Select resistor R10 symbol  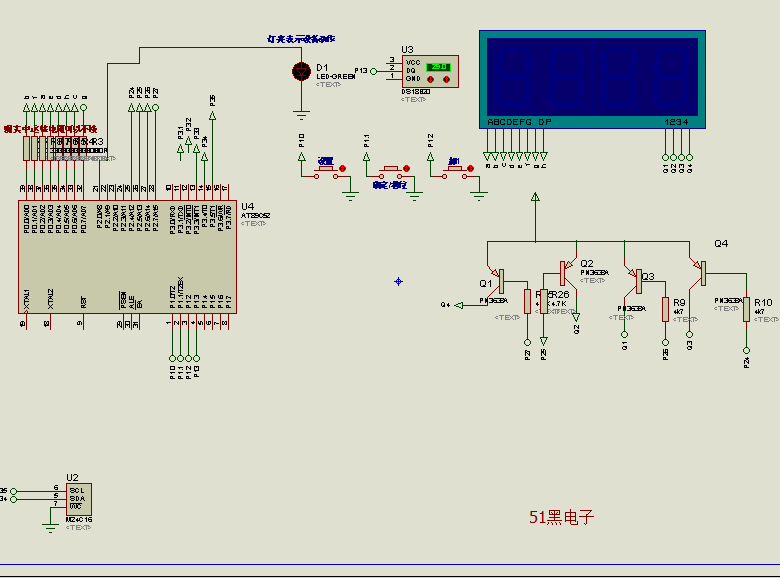point(746,309)
